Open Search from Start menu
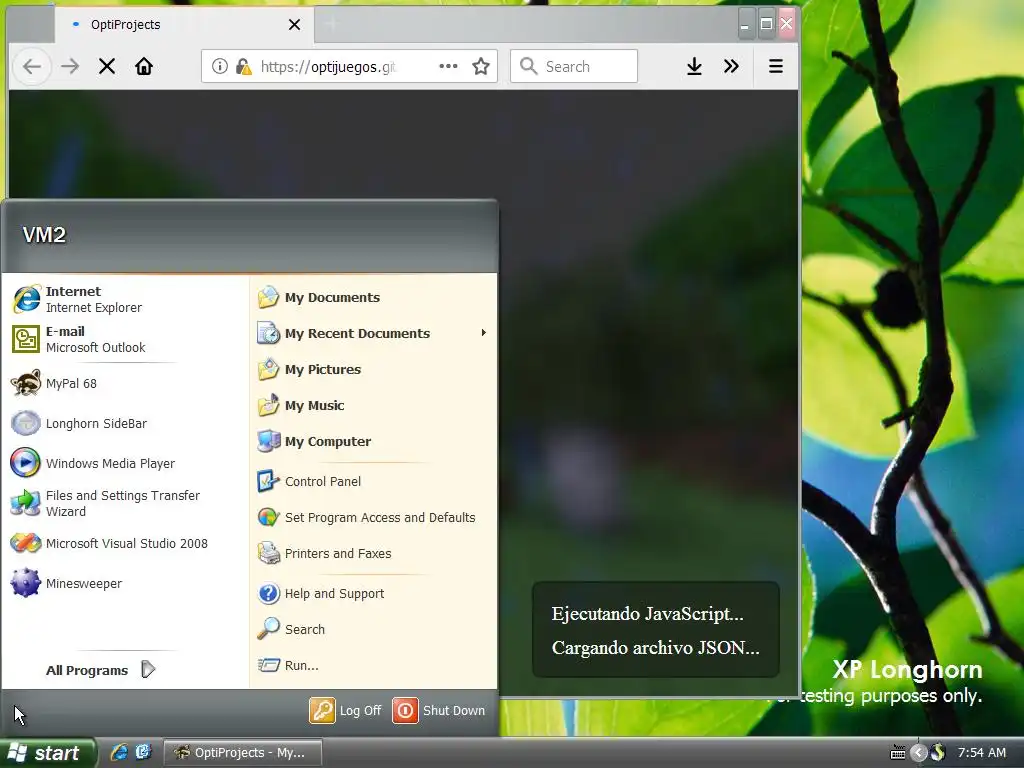 click(x=374, y=629)
